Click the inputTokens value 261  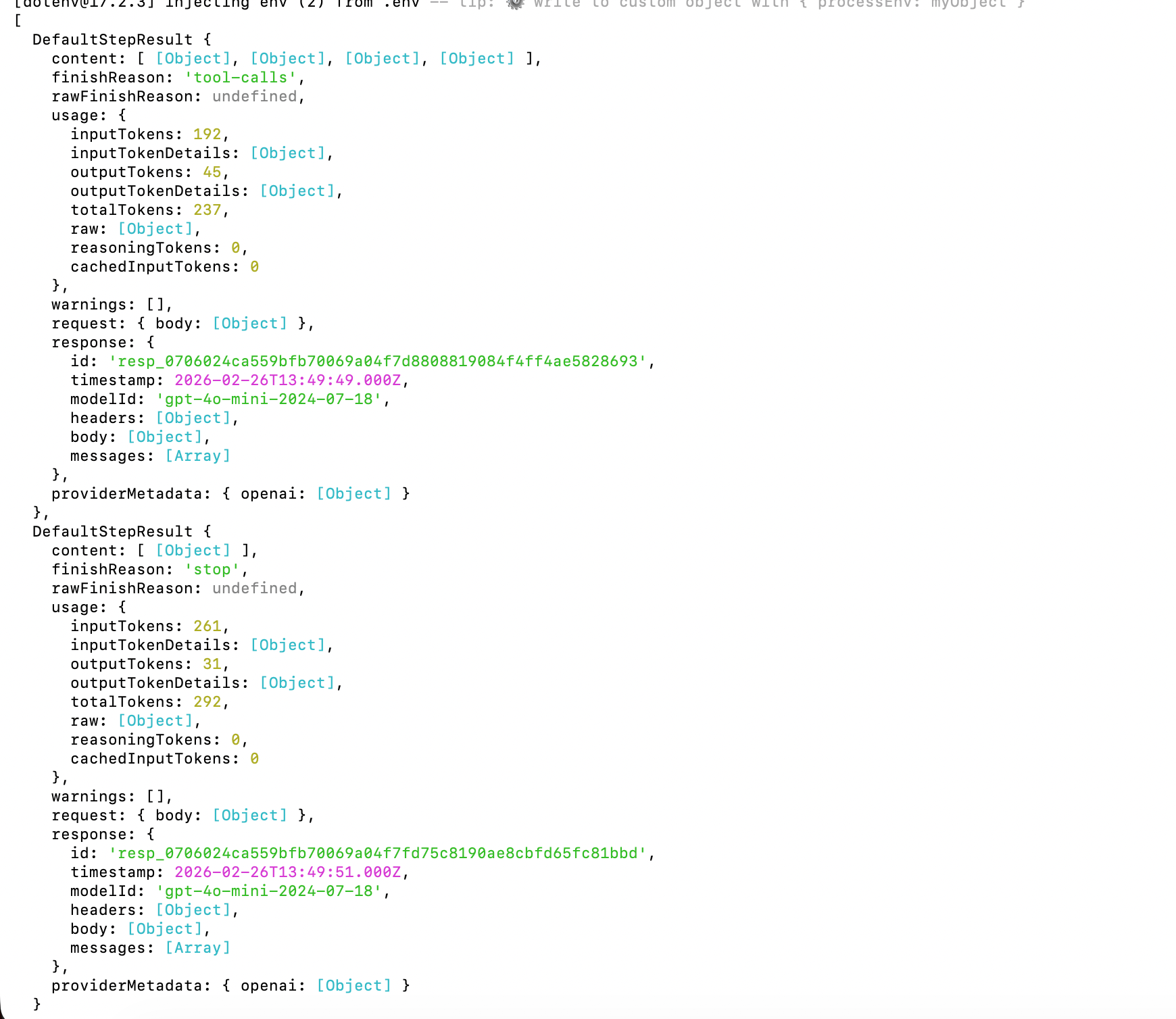207,626
